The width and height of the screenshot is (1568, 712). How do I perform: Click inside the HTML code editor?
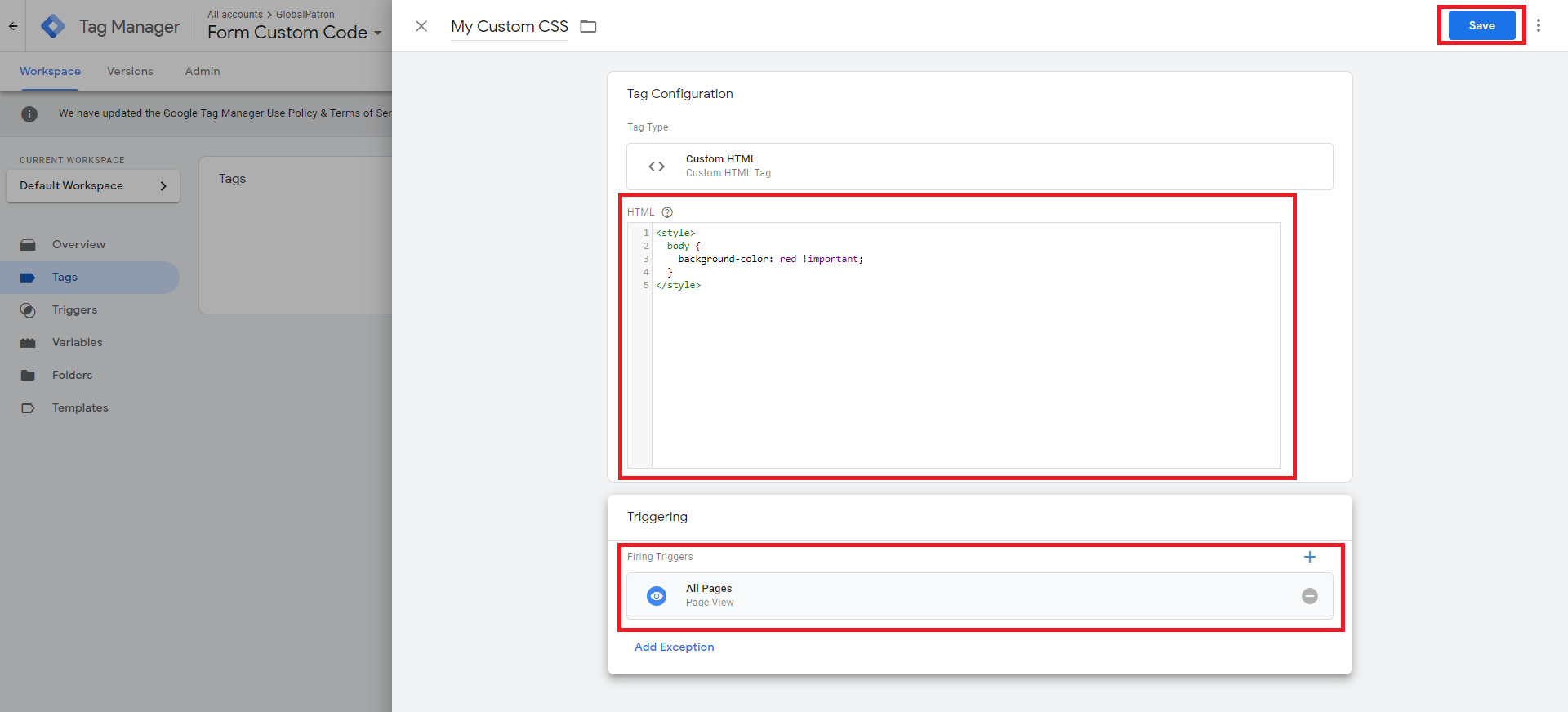click(965, 345)
